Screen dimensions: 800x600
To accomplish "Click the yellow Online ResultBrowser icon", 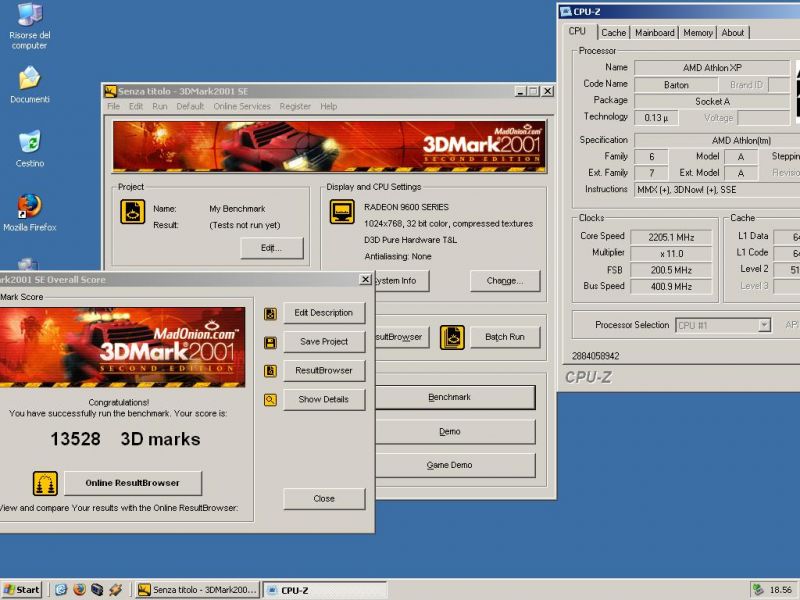I will click(45, 483).
